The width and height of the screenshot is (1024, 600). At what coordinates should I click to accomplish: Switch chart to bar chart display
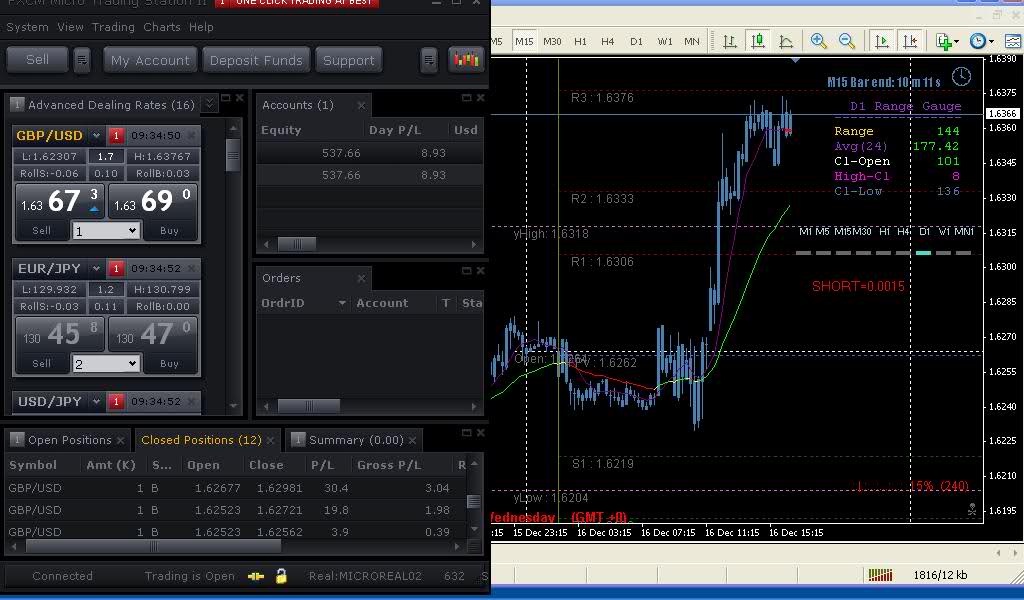(730, 41)
